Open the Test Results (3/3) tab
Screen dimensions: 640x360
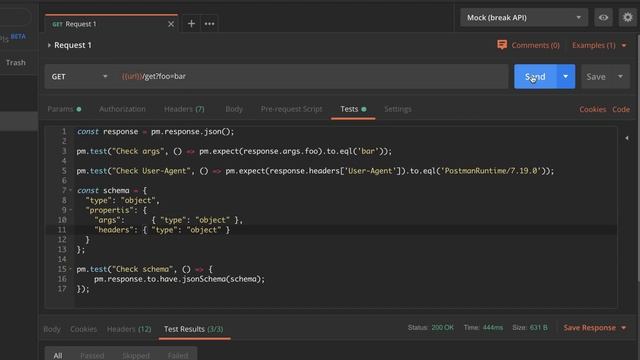193,329
